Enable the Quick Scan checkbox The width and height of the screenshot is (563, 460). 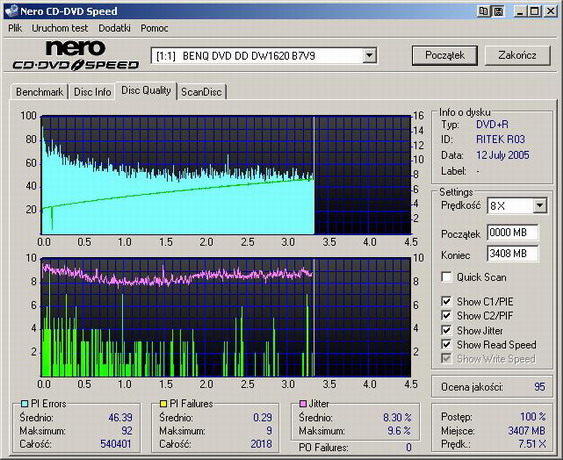click(x=446, y=277)
